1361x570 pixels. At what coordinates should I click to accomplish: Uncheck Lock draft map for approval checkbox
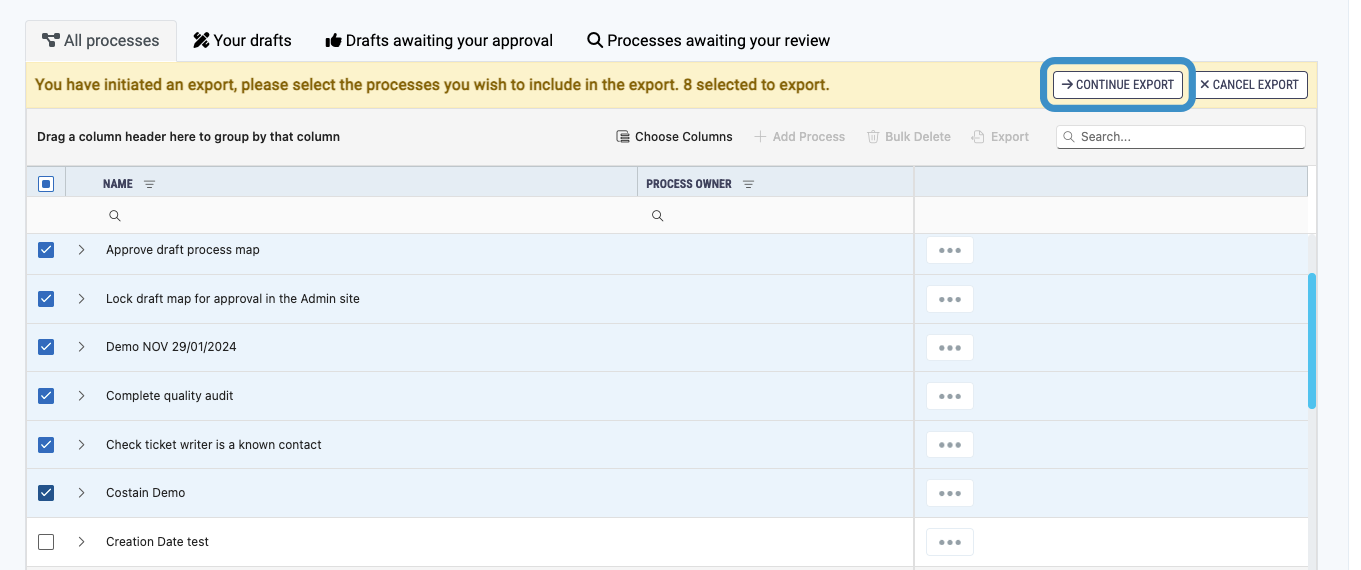pyautogui.click(x=46, y=299)
